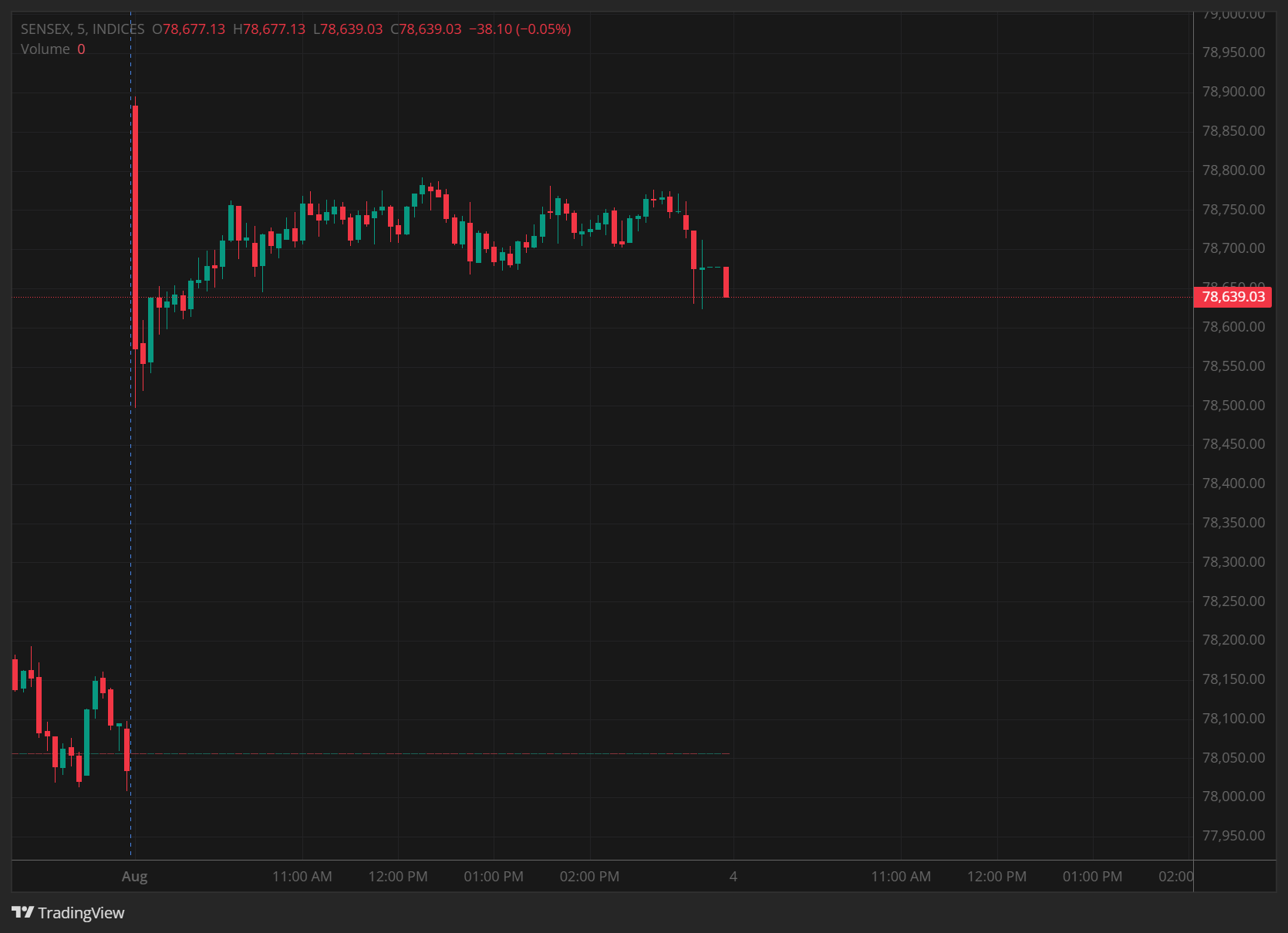Viewport: 1288px width, 933px height.
Task: Click the 78,400.00 price axis label
Action: coord(1233,483)
